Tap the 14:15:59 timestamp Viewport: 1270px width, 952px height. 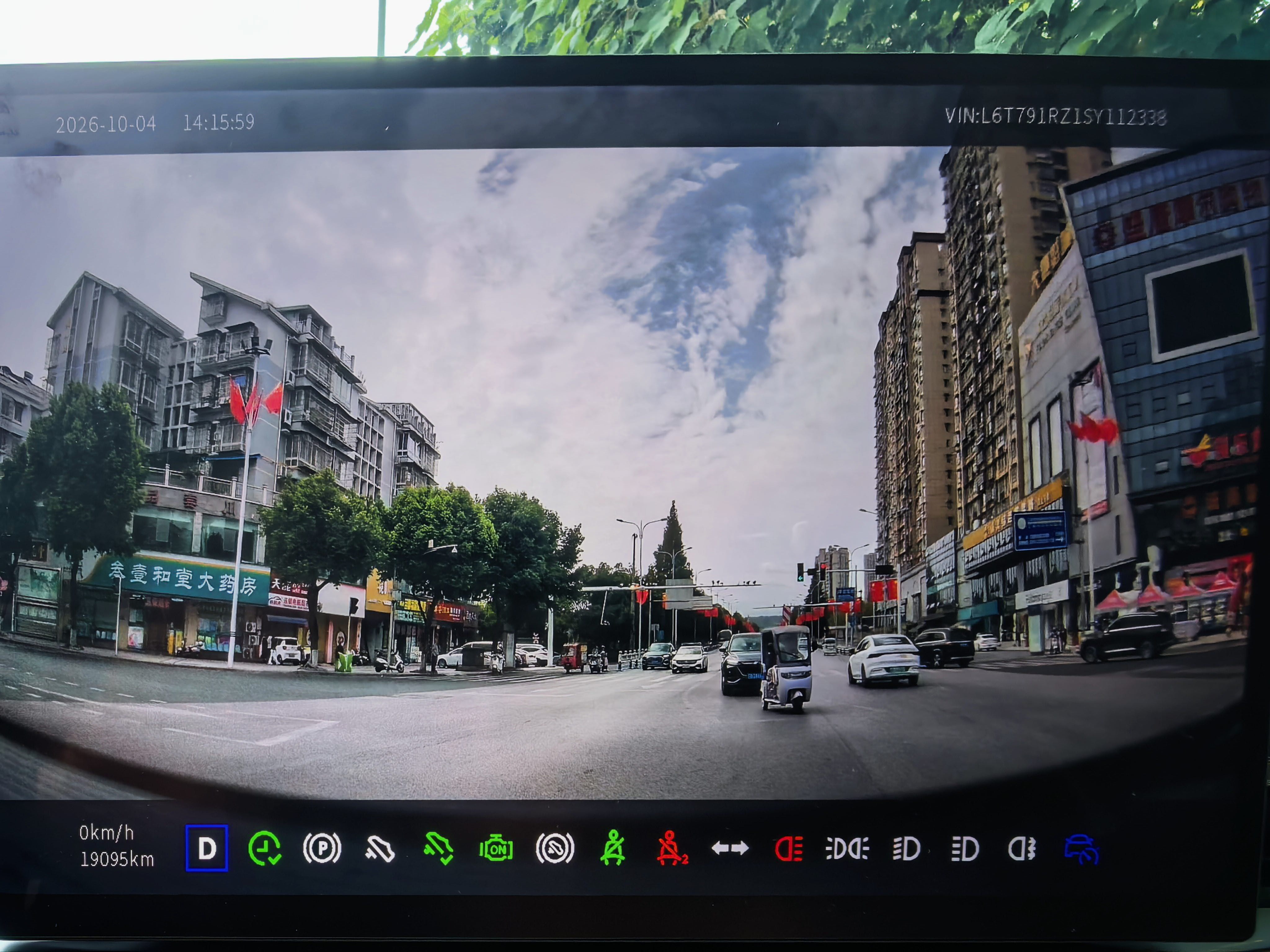pyautogui.click(x=218, y=122)
